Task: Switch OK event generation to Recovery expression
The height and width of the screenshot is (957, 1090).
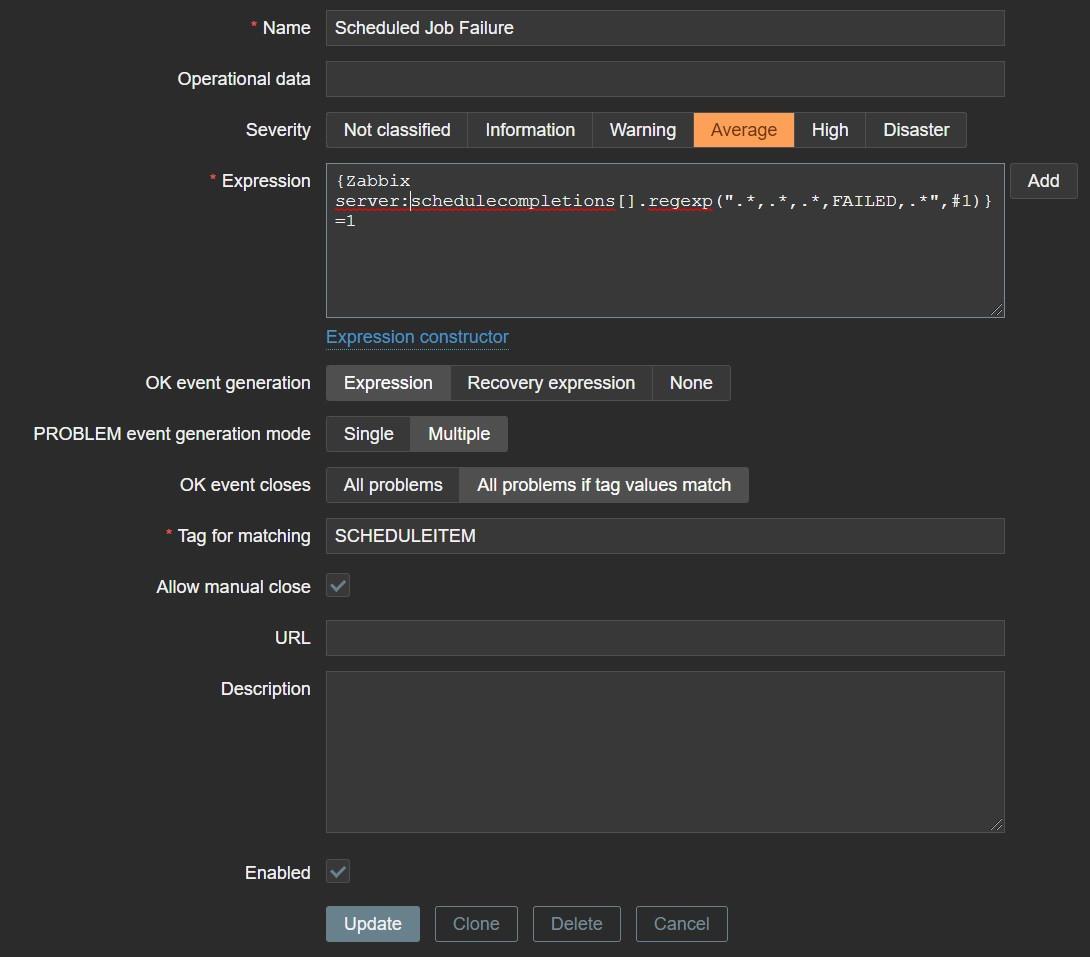Action: [x=550, y=382]
